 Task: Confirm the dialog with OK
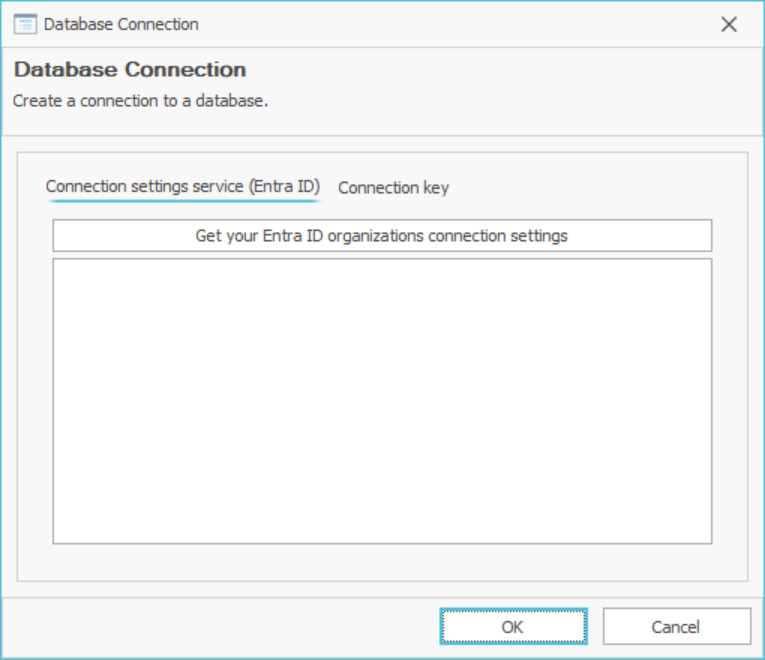click(513, 627)
